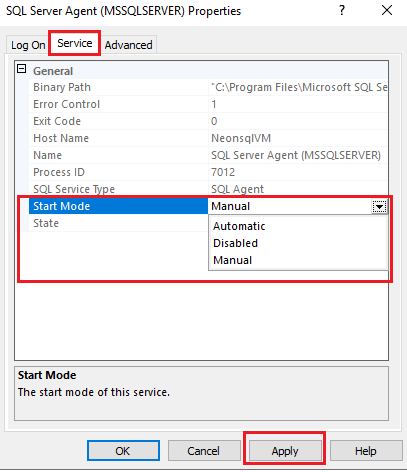This screenshot has height=472, width=407.
Task: Open Help from the bottom button
Action: (x=366, y=451)
